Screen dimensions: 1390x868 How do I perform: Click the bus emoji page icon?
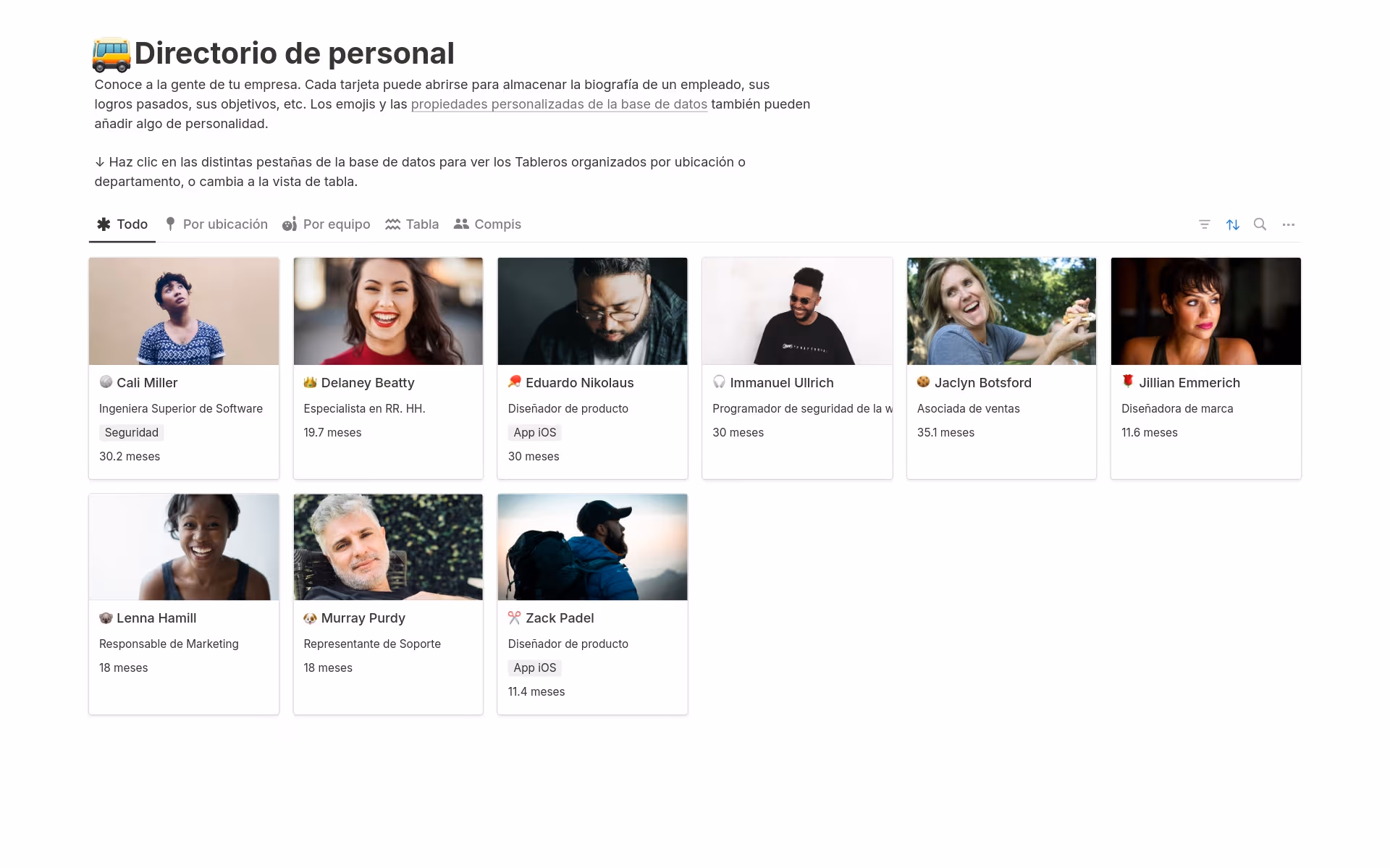coord(111,54)
